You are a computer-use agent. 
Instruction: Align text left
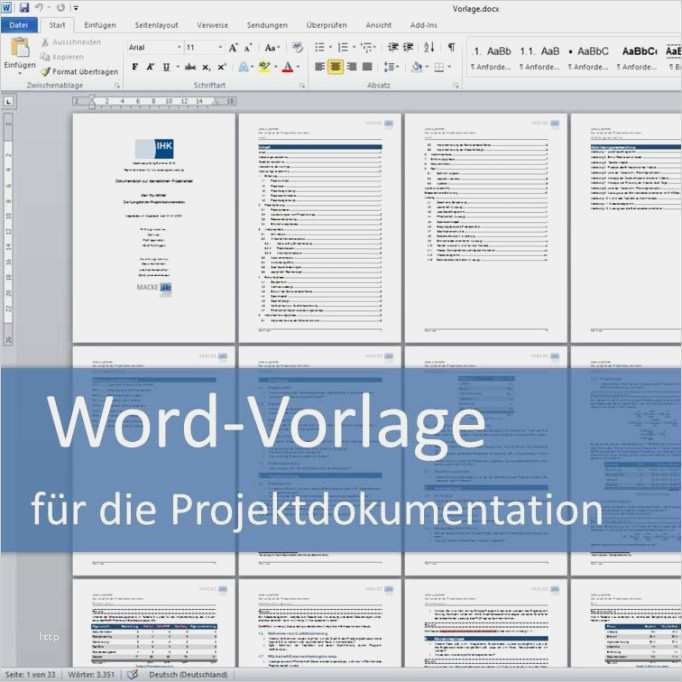click(319, 67)
